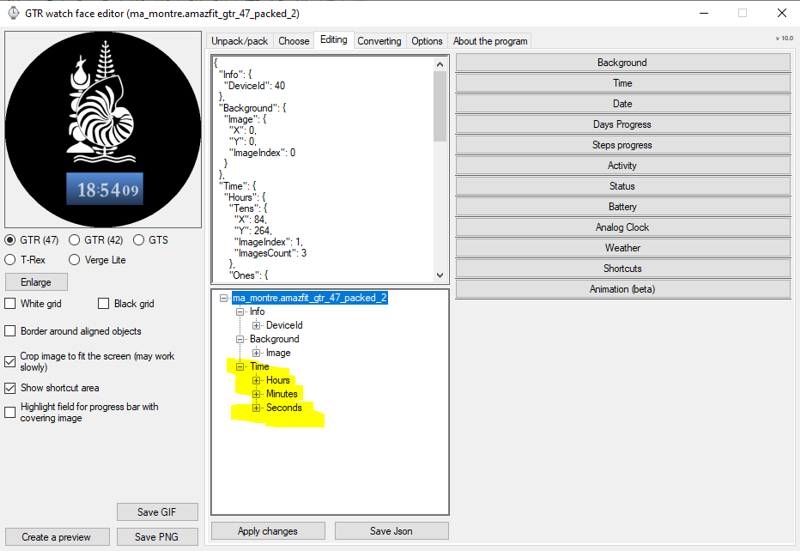Toggle Border around aligned objects
This screenshot has width=800, height=551.
10,331
